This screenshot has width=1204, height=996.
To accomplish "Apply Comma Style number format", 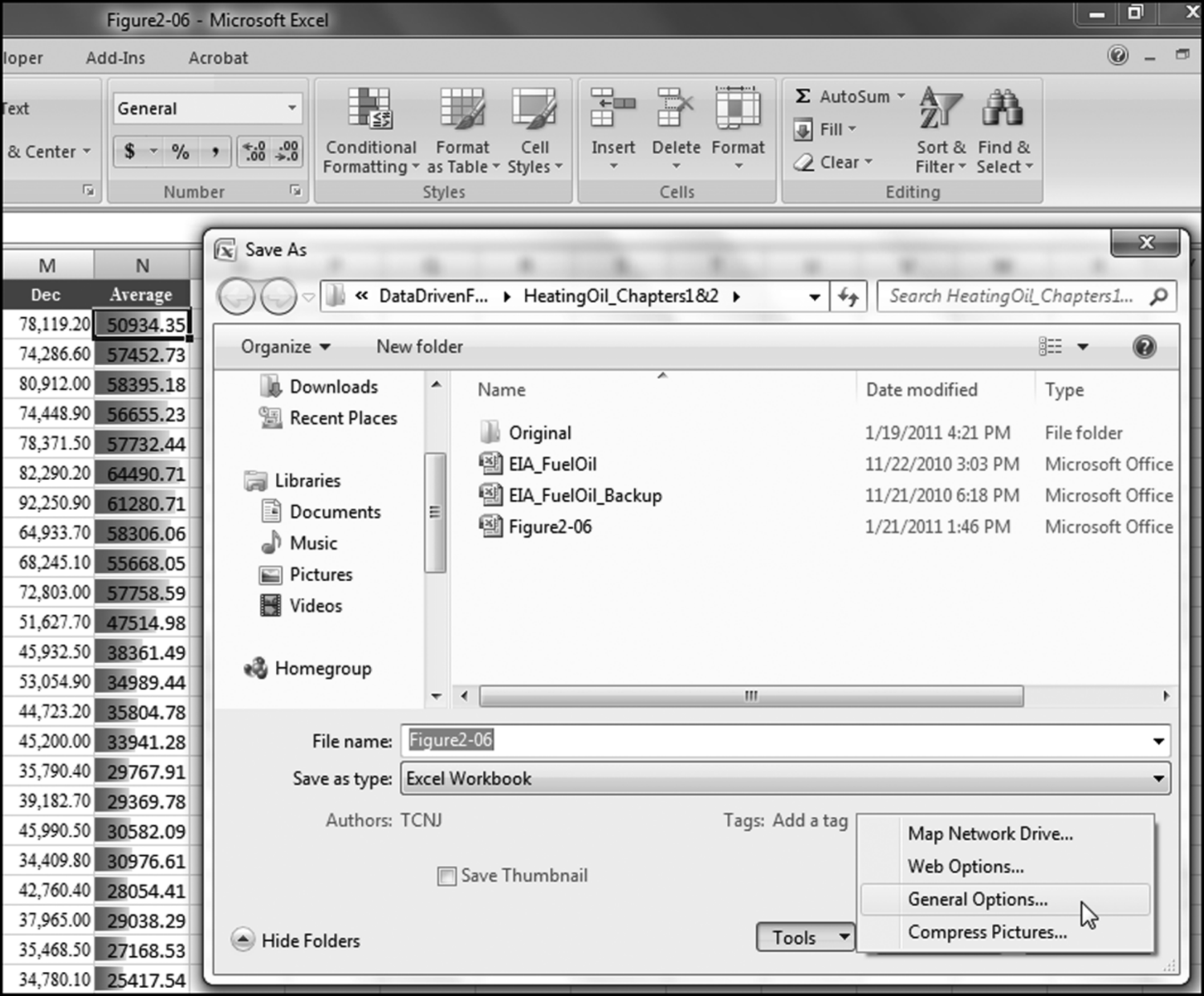I will 214,152.
